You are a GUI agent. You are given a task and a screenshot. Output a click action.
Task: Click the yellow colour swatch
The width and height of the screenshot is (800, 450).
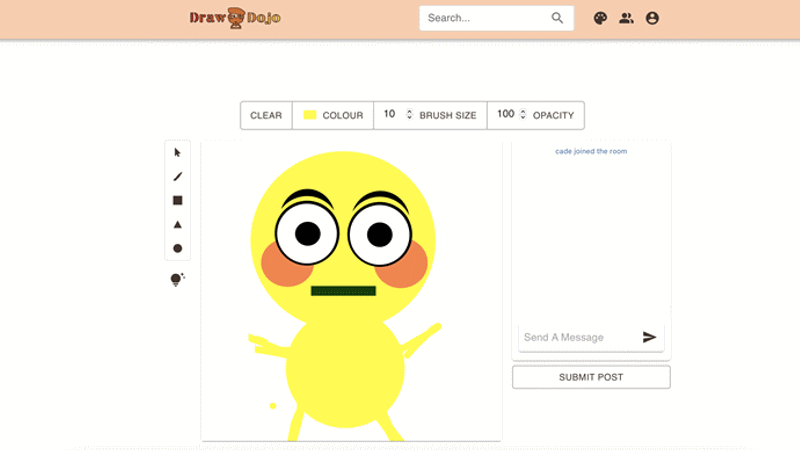(x=310, y=115)
